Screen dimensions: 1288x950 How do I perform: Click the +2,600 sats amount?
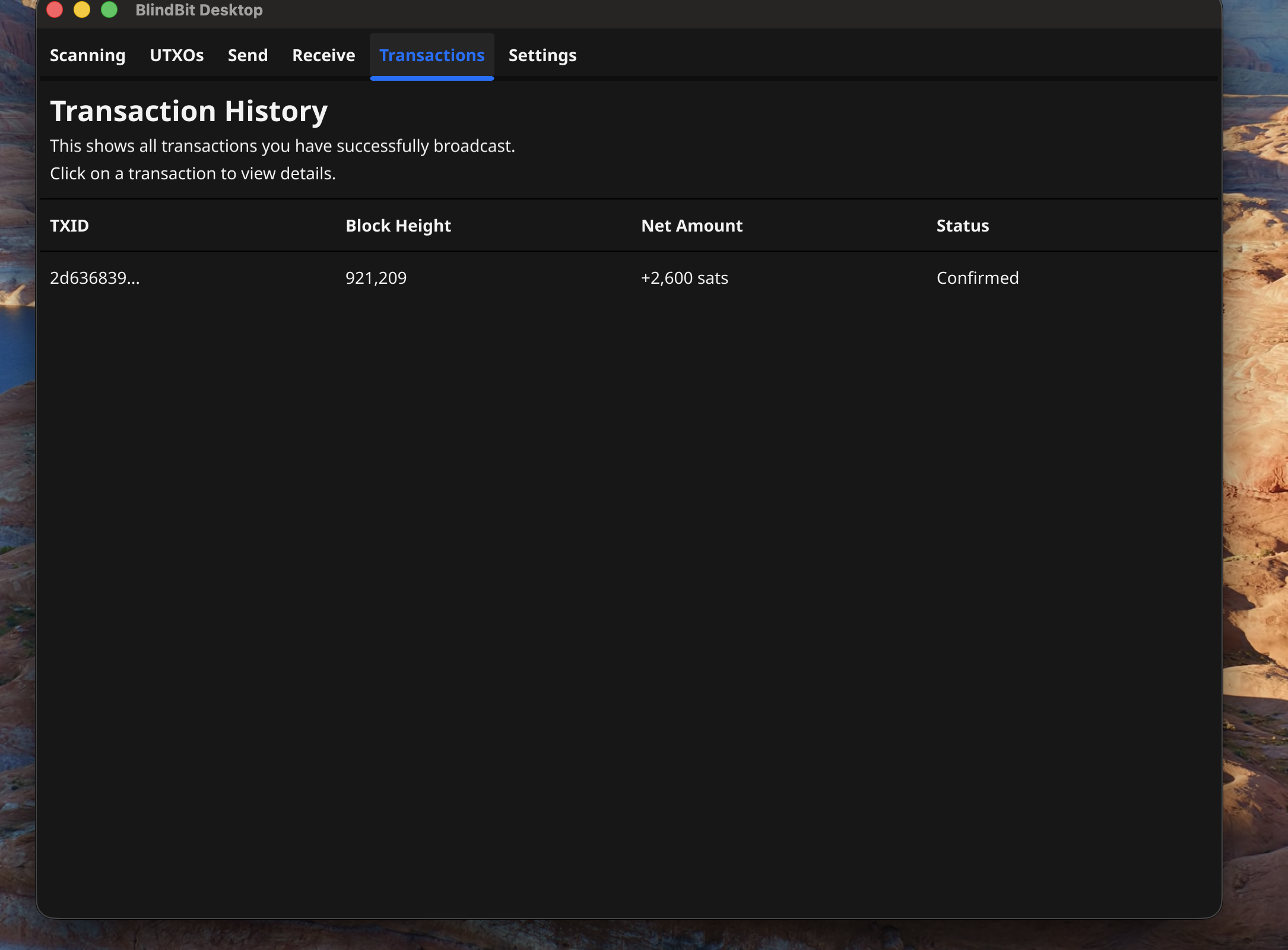click(684, 278)
